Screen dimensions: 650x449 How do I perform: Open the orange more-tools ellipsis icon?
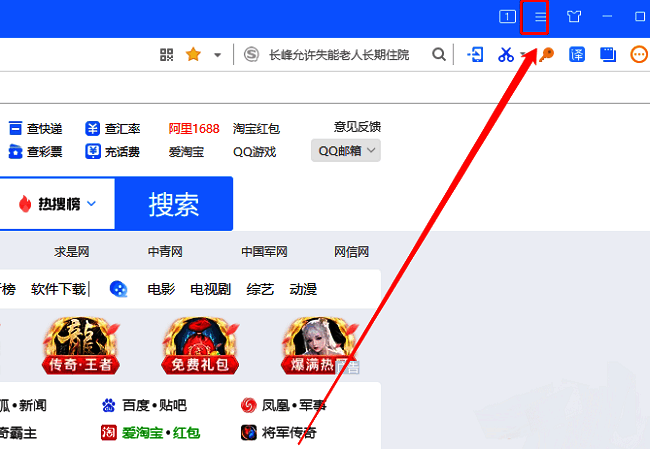638,54
